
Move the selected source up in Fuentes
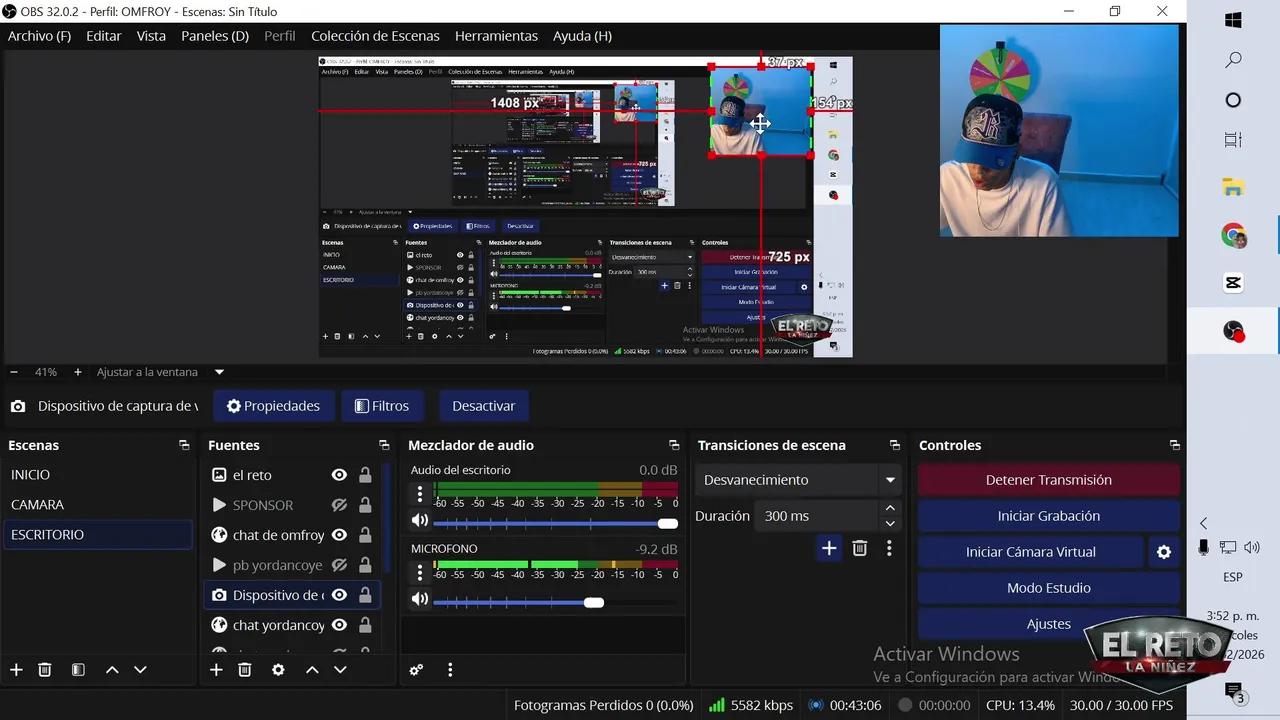tap(312, 670)
